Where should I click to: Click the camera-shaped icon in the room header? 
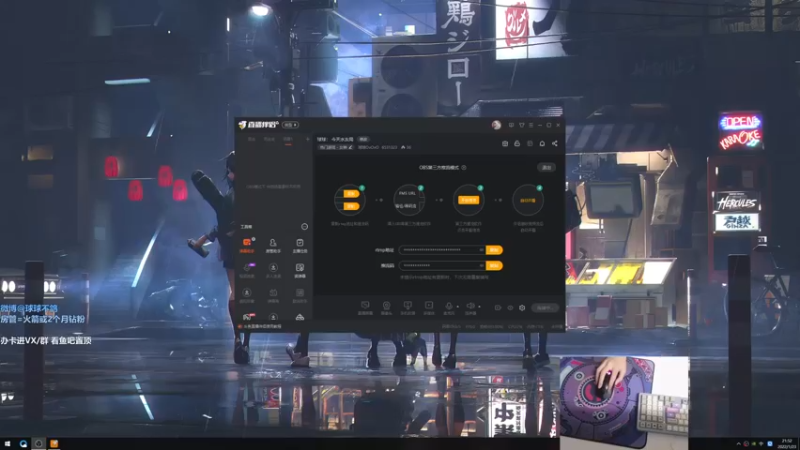click(505, 144)
